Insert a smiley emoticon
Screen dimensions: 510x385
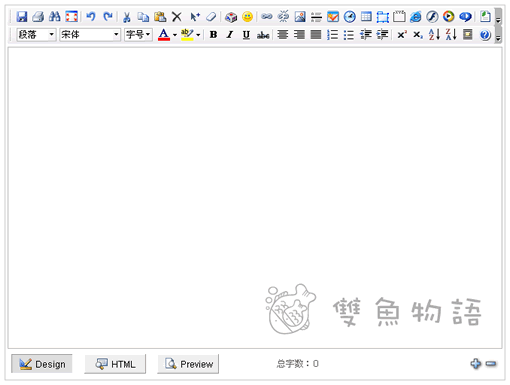(x=247, y=16)
